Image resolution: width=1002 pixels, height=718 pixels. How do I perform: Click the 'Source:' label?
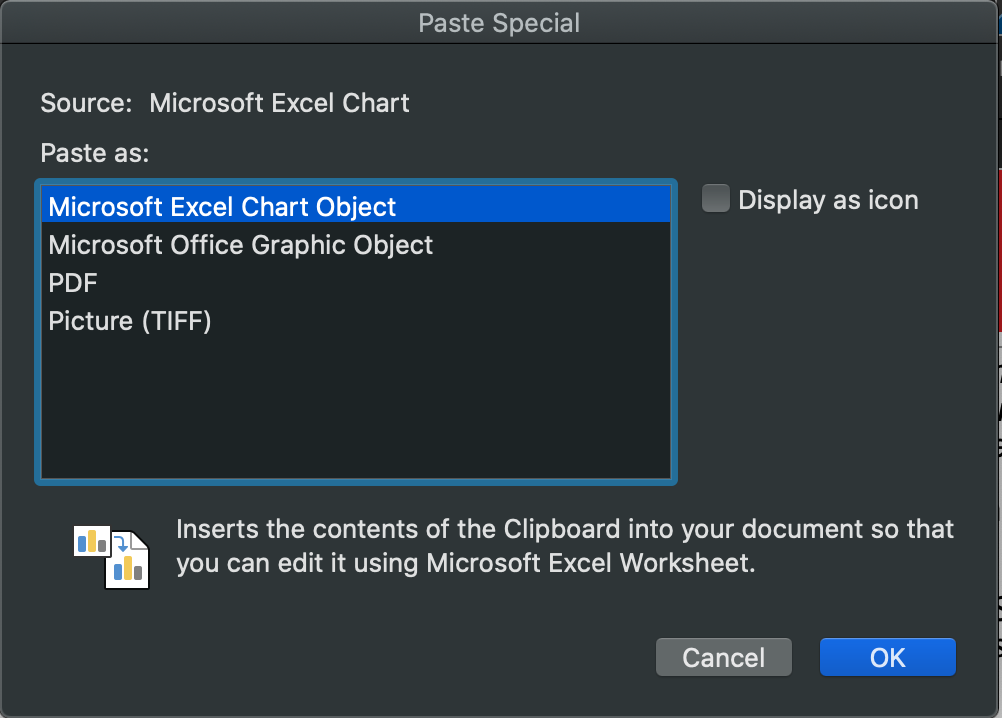(86, 103)
